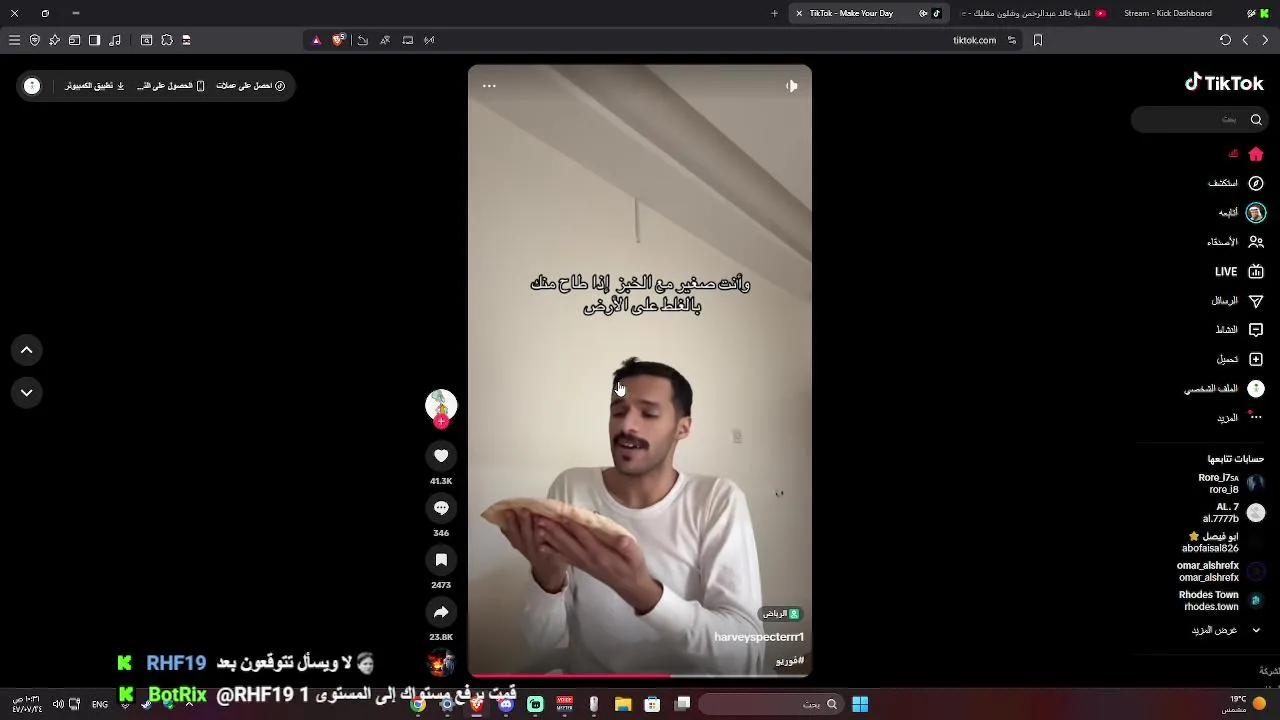Image resolution: width=1280 pixels, height=720 pixels.
Task: Open the LIVE section
Action: tap(1239, 271)
